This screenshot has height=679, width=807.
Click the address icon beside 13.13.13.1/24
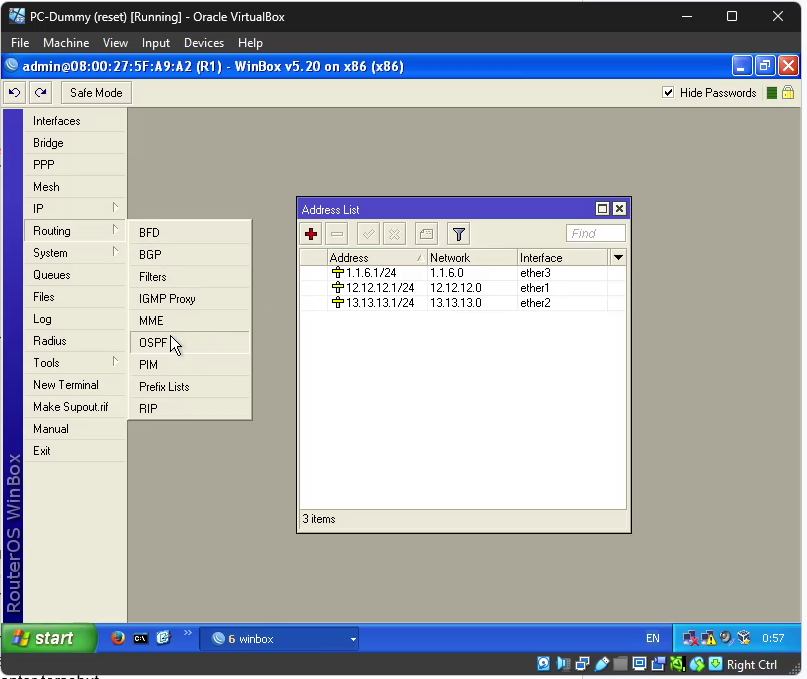338,302
